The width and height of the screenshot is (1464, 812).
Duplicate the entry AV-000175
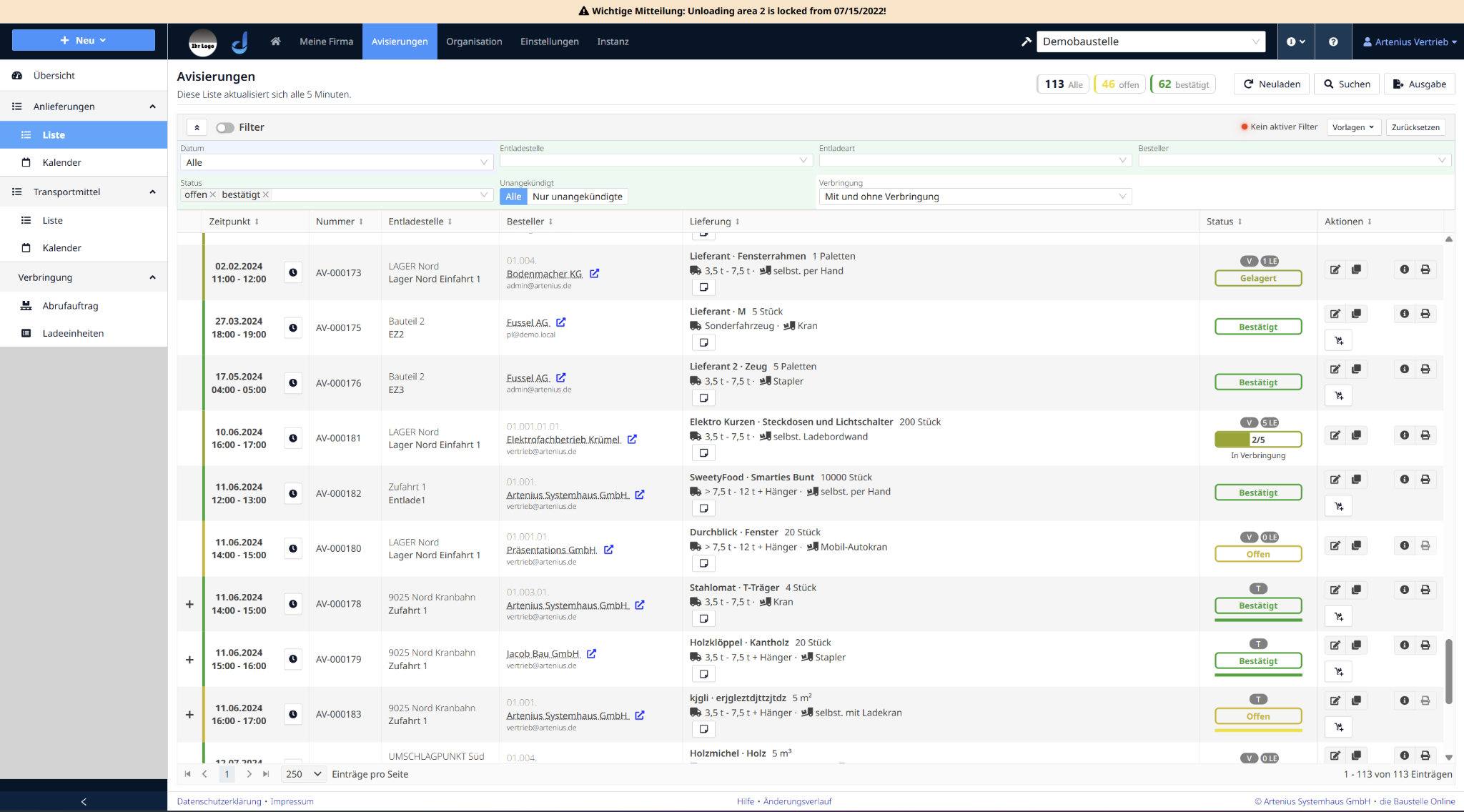pyautogui.click(x=1356, y=314)
